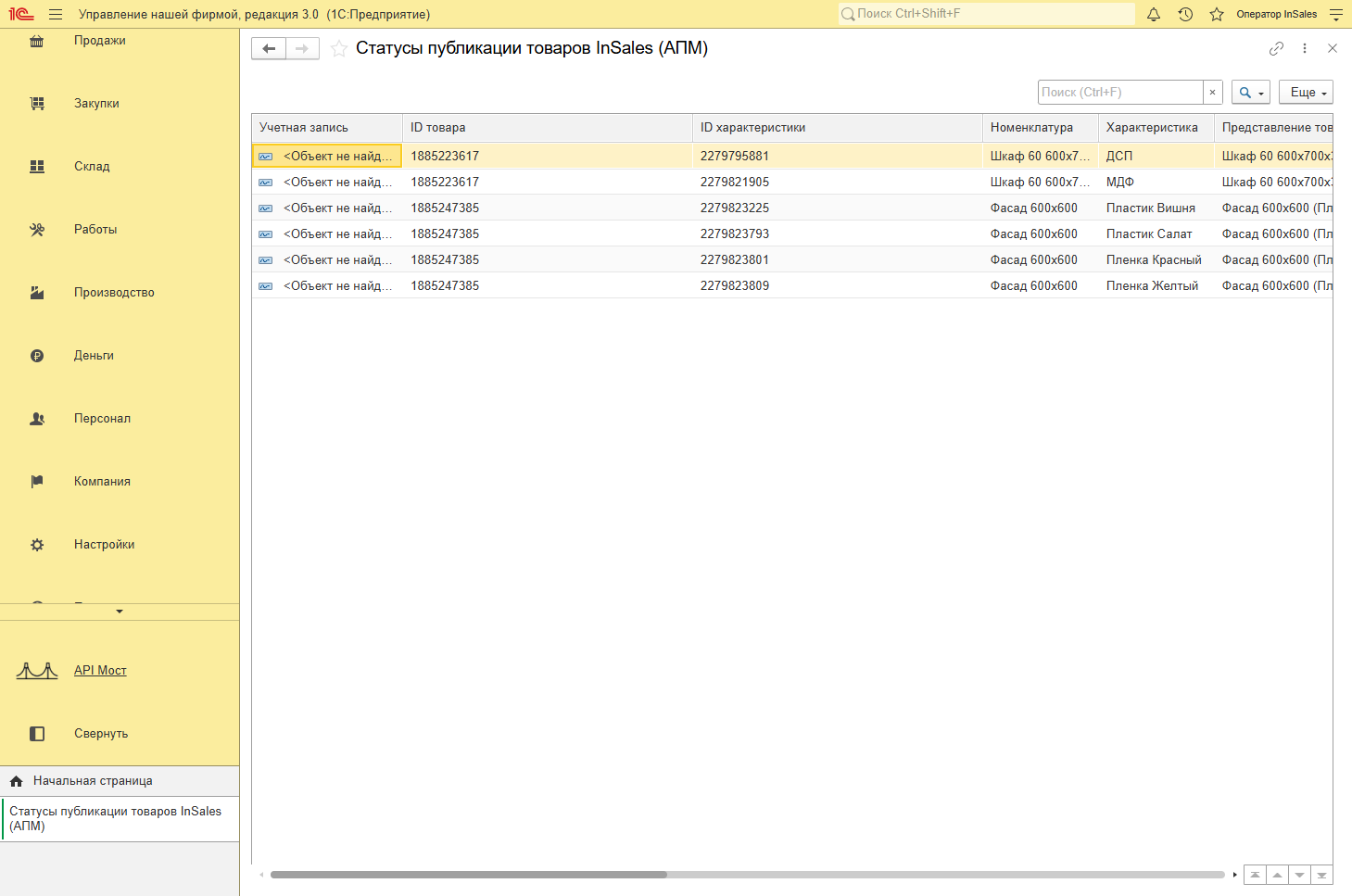Open service settings icon beside Оператор InSales
This screenshot has width=1352, height=896.
pyautogui.click(x=1335, y=15)
